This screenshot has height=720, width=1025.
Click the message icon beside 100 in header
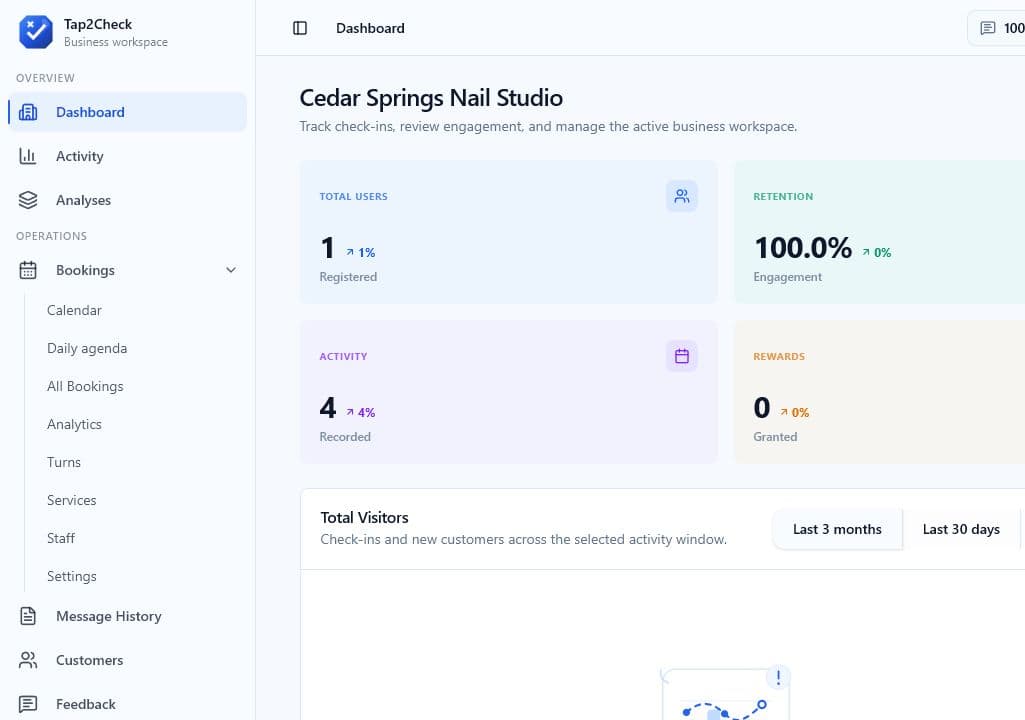pos(988,28)
